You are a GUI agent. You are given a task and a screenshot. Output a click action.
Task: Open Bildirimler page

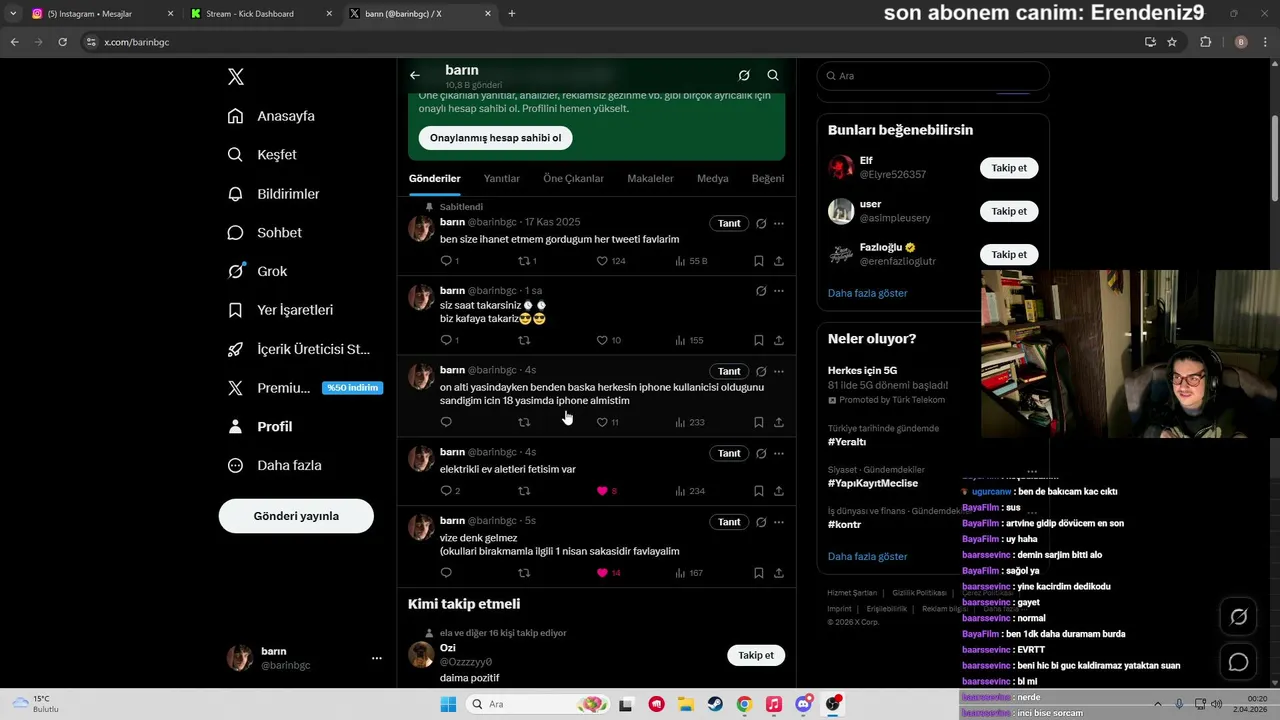tap(273, 194)
